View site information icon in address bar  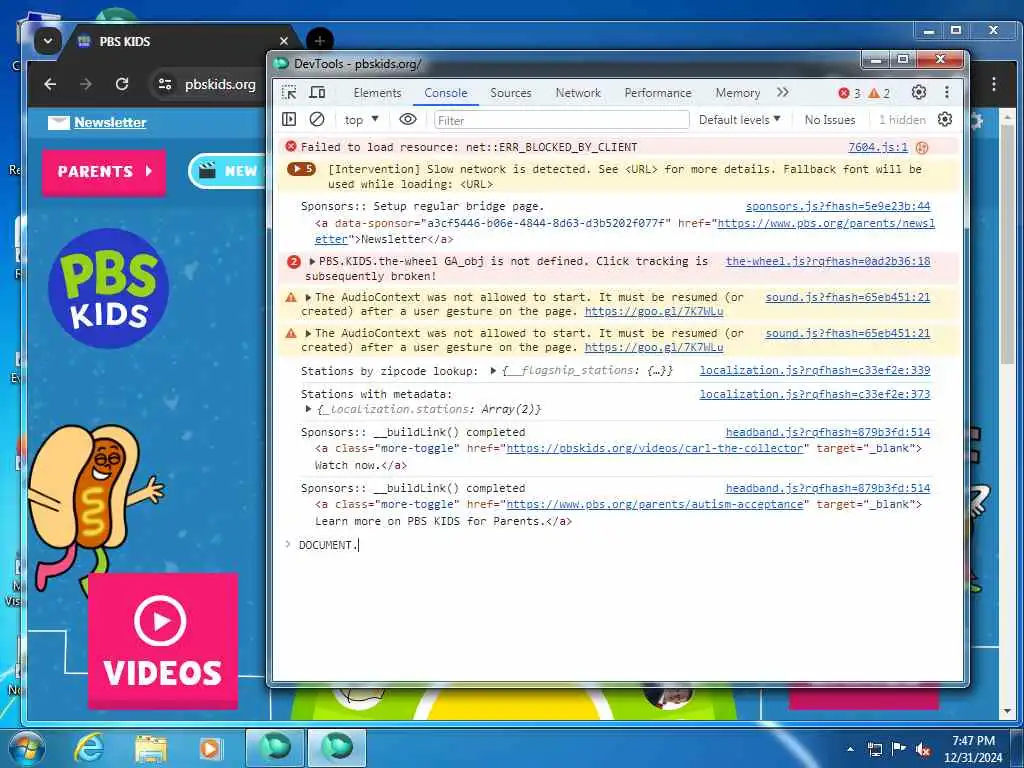pyautogui.click(x=165, y=84)
